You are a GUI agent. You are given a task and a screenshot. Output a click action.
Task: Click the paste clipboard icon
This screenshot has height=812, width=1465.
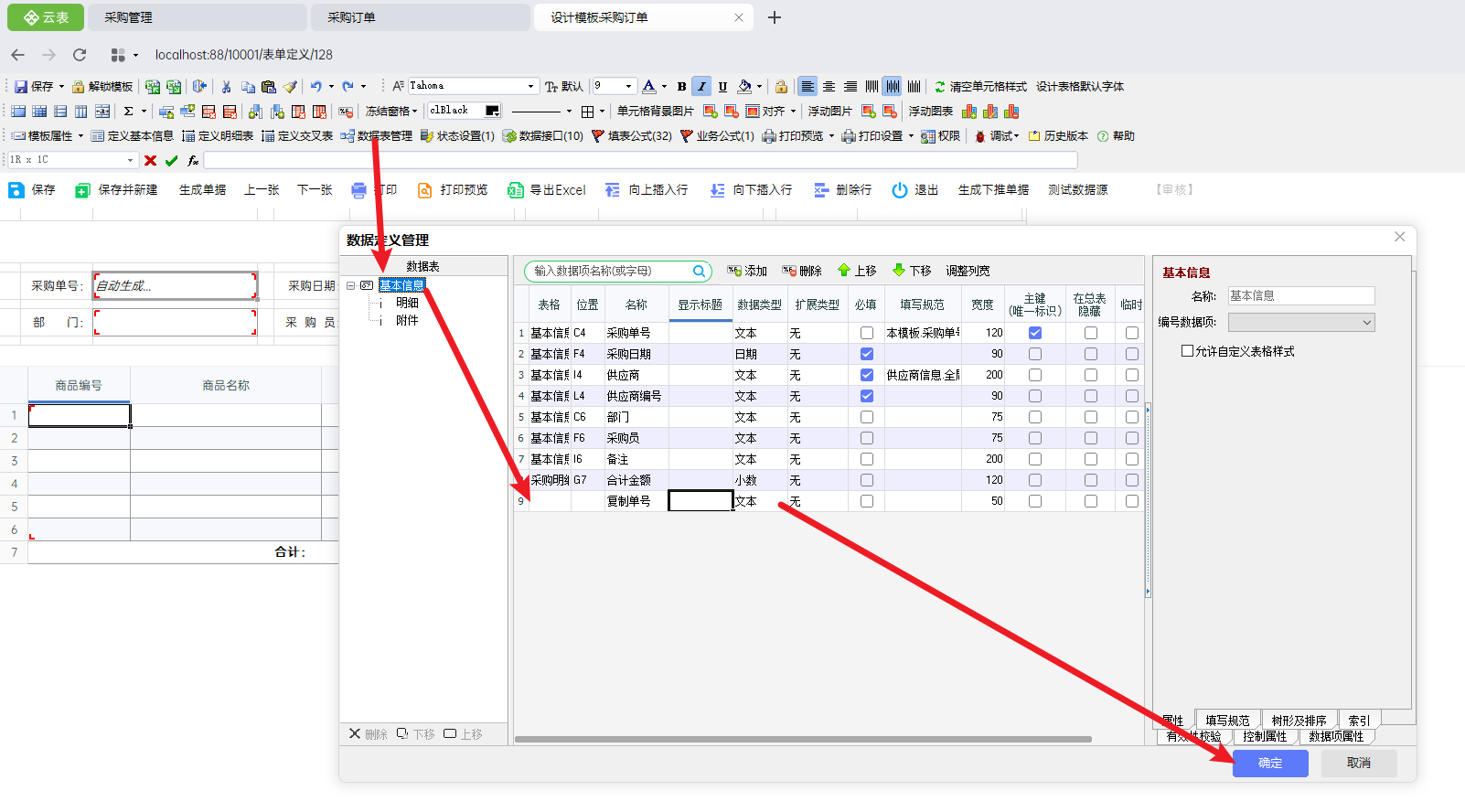[x=268, y=86]
